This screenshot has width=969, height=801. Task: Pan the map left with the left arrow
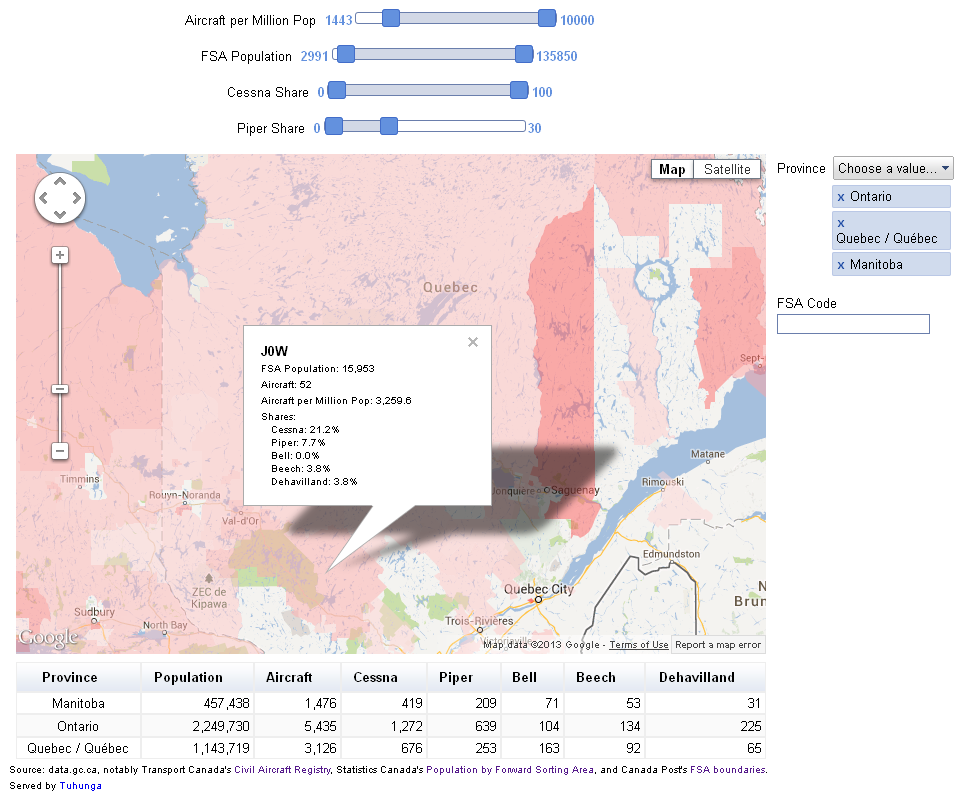[x=43, y=198]
